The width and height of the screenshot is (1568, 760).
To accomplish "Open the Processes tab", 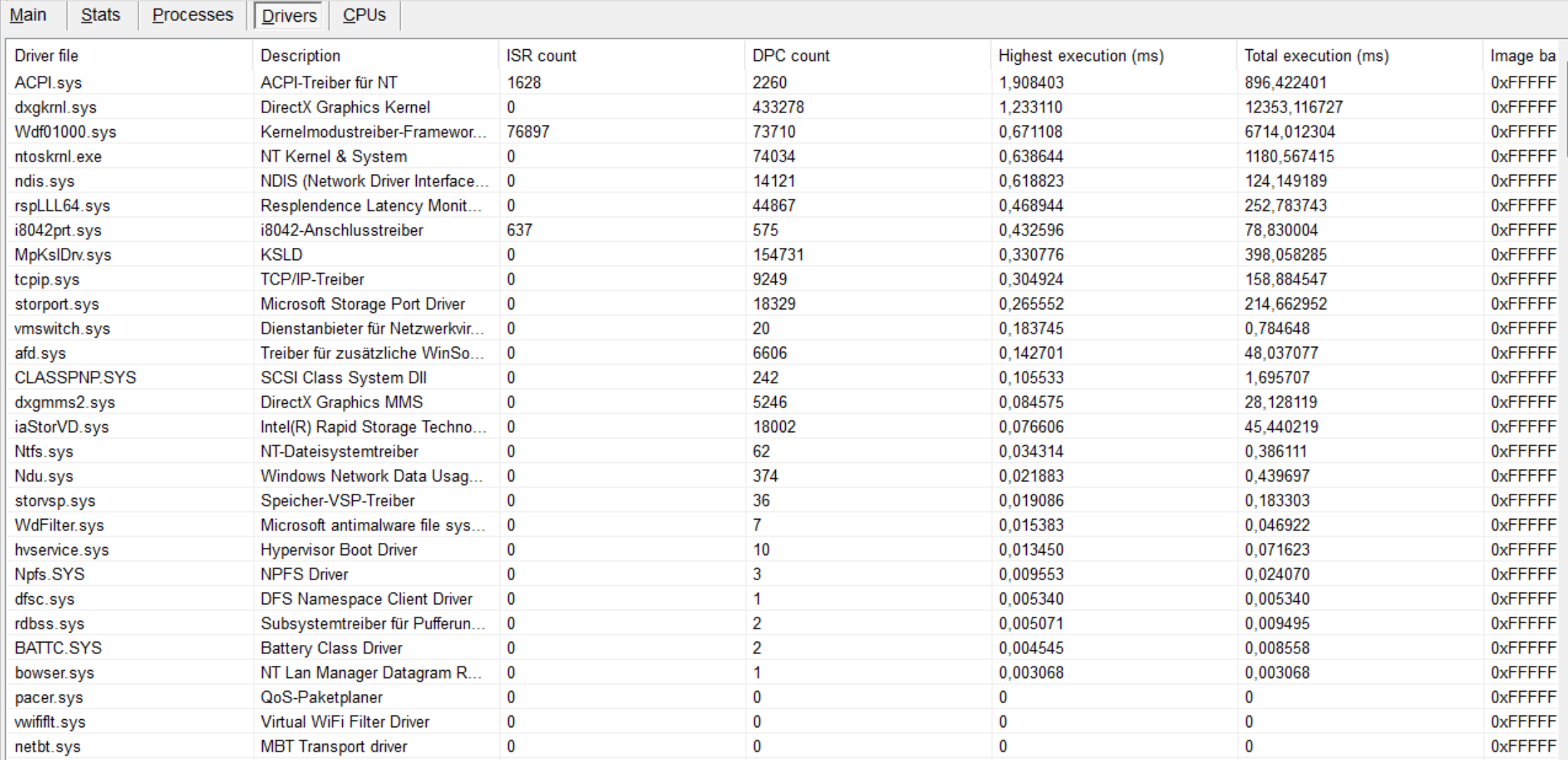I will 193,15.
